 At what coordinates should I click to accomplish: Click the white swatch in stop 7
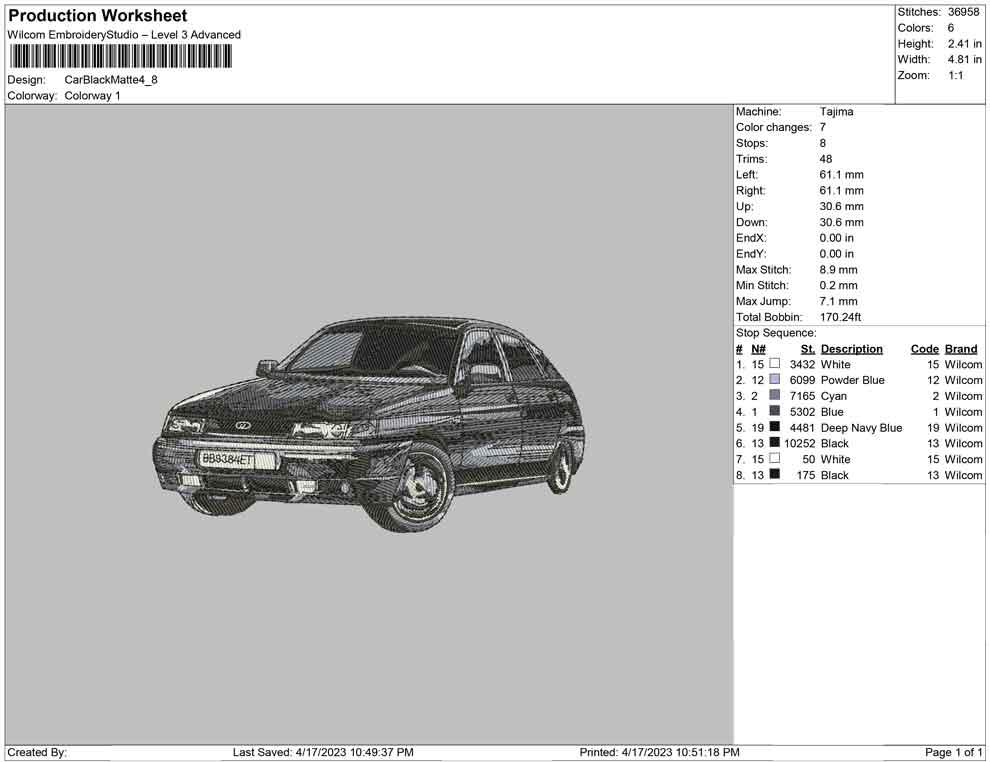pyautogui.click(x=775, y=458)
